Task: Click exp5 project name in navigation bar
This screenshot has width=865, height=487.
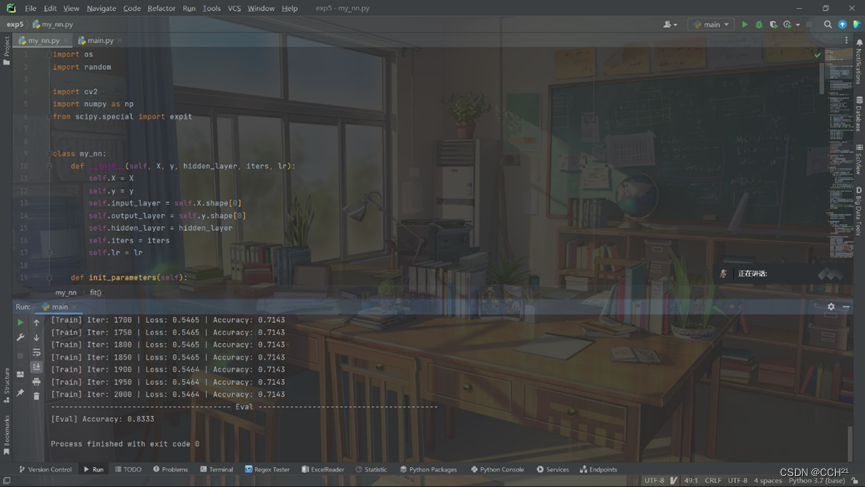Action: (15, 24)
